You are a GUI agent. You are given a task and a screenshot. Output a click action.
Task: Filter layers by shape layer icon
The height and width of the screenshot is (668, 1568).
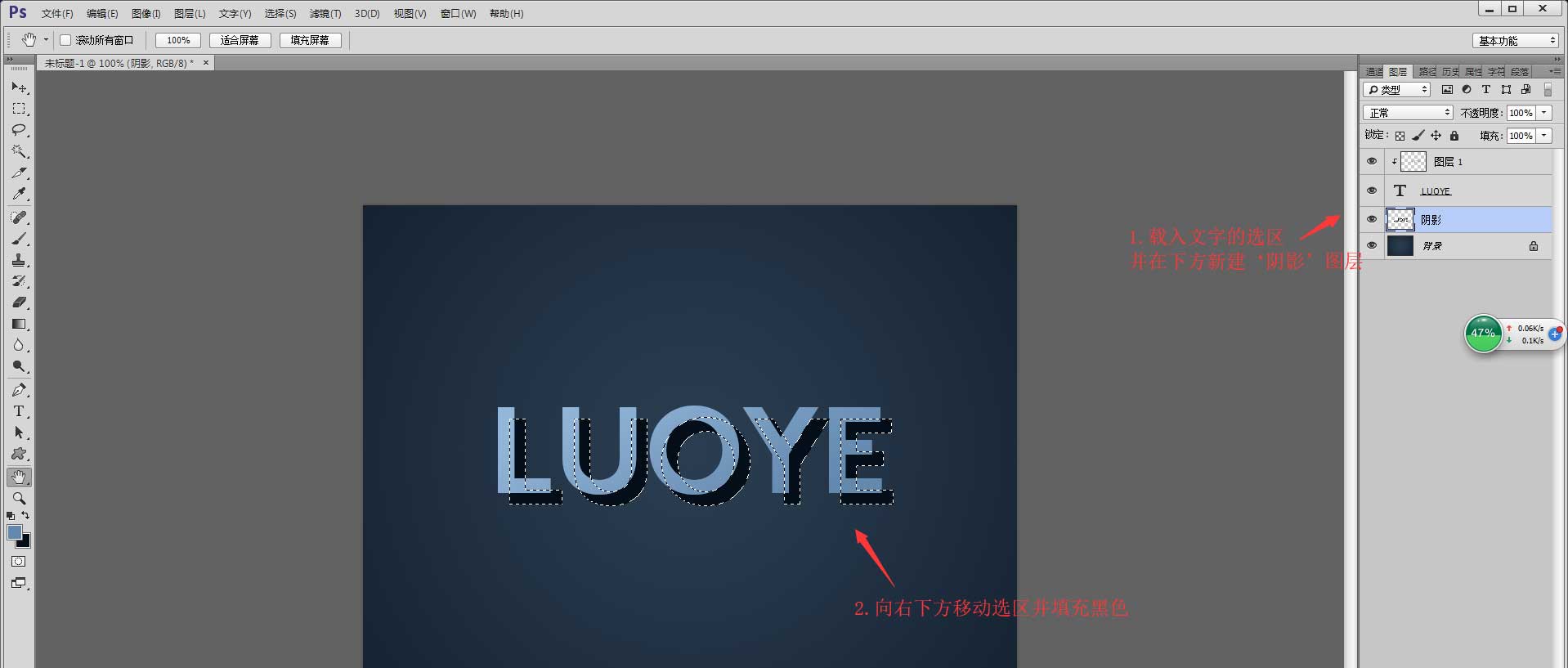pos(1506,90)
